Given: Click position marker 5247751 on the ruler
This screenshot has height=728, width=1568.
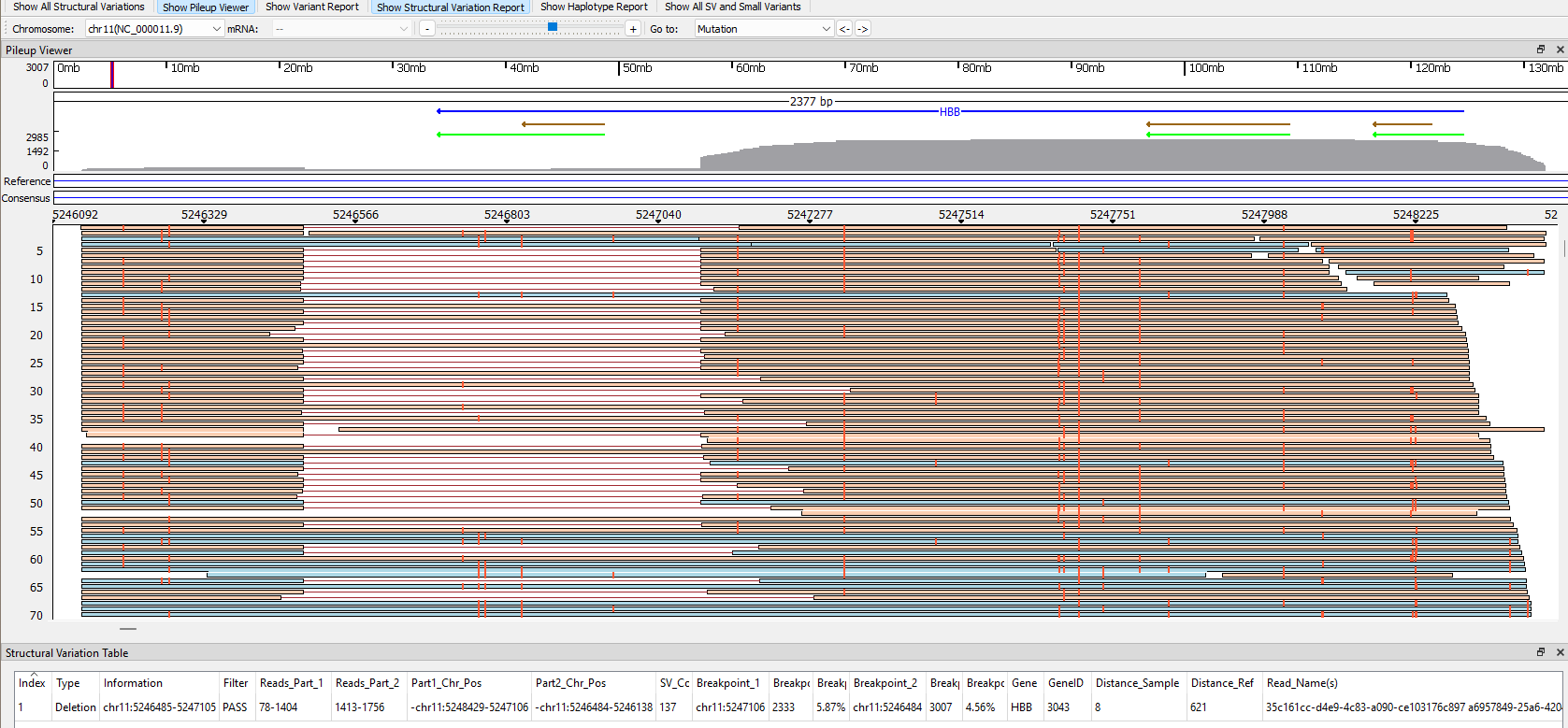Looking at the screenshot, I should click(x=1113, y=215).
